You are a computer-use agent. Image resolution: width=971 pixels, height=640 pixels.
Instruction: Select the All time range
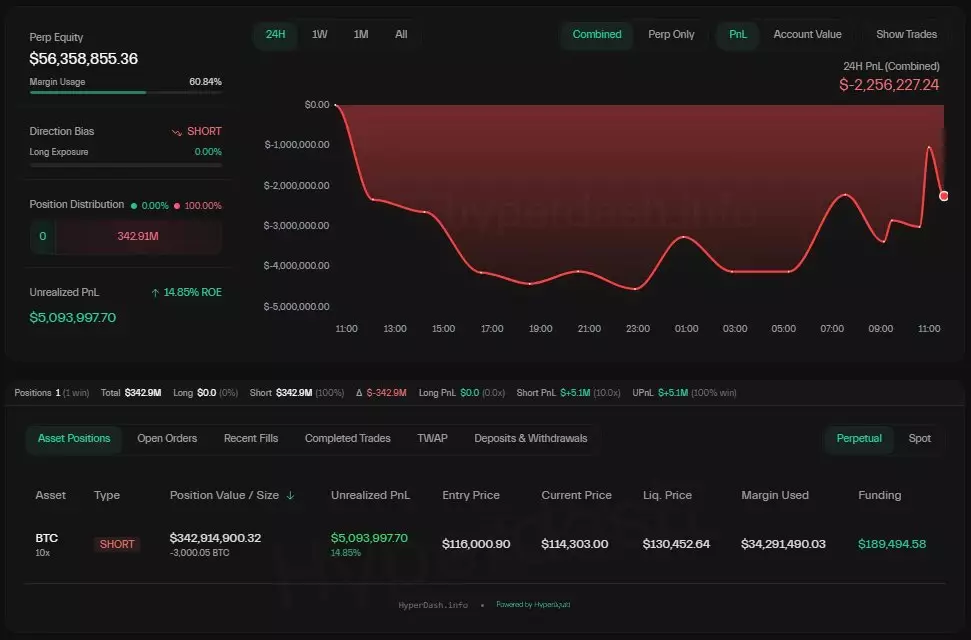pos(401,34)
